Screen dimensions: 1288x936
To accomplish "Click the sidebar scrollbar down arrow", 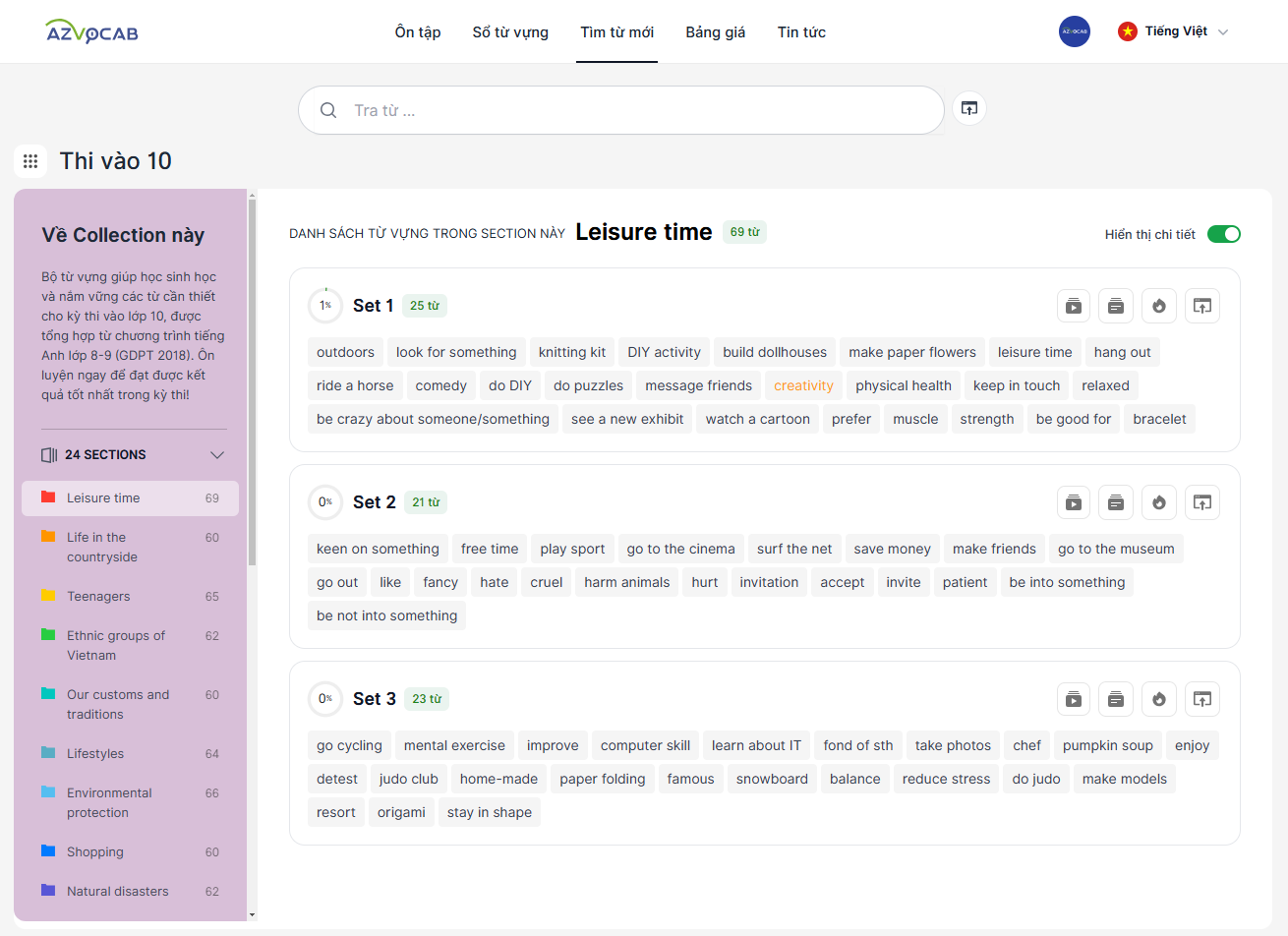I will click(252, 915).
